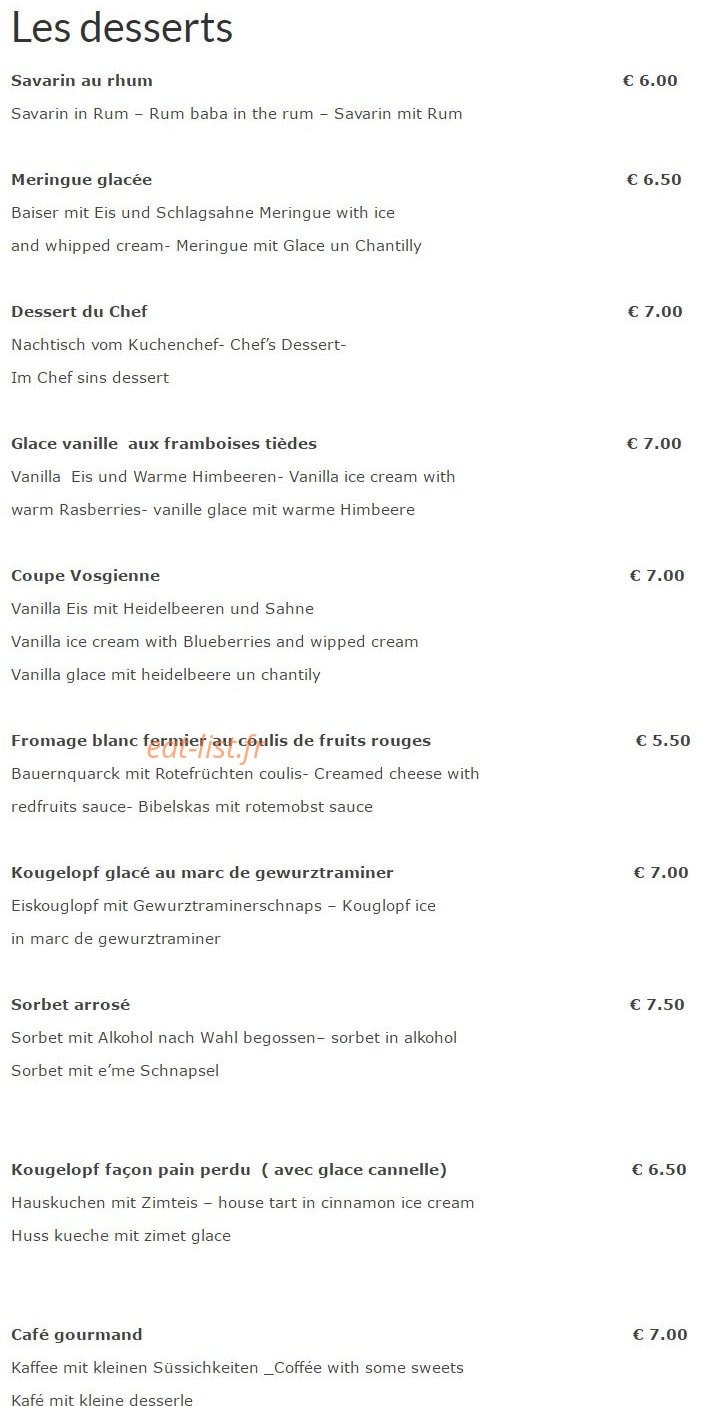Select 'Kougelopf glacé au marc de gewurztraminer'
The height and width of the screenshot is (1406, 704).
click(203, 872)
